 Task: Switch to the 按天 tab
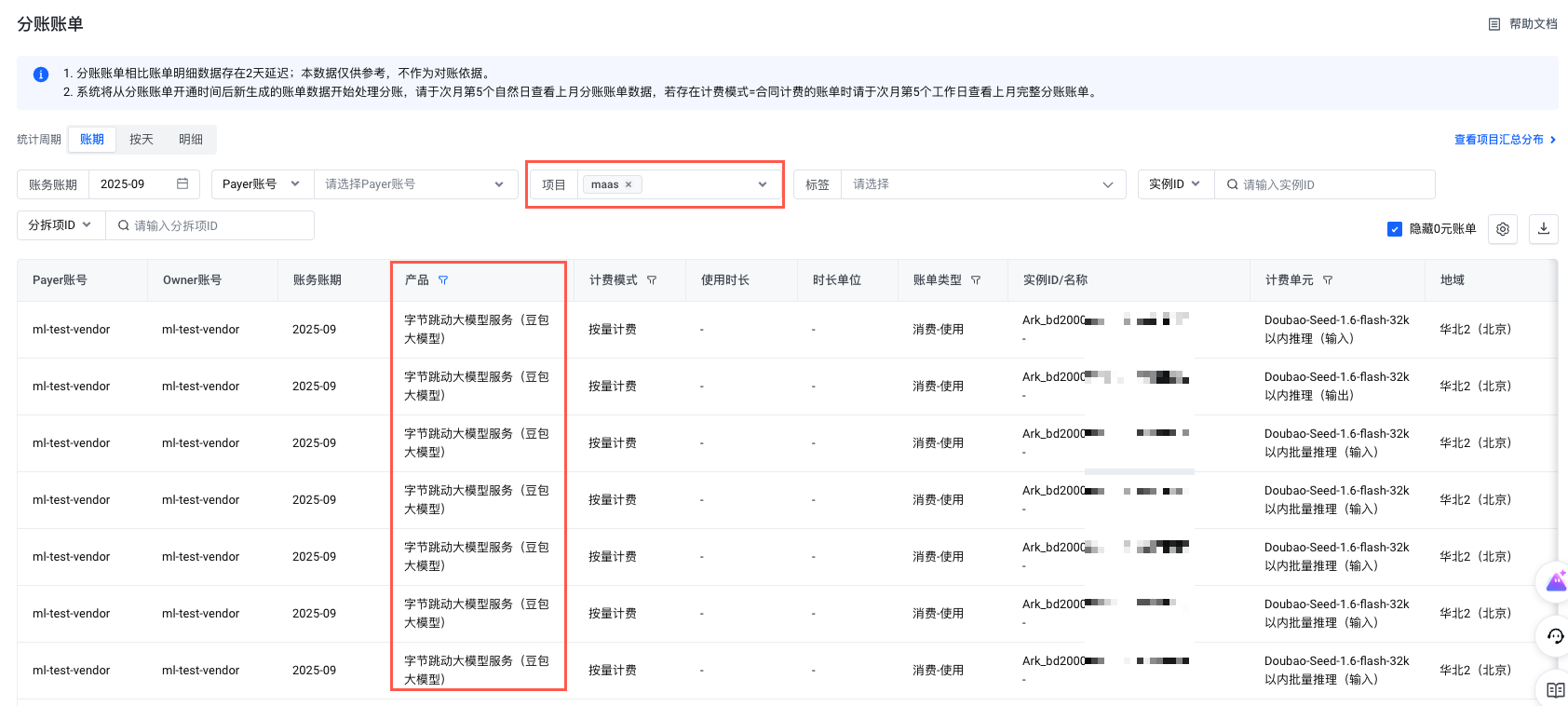tap(142, 140)
